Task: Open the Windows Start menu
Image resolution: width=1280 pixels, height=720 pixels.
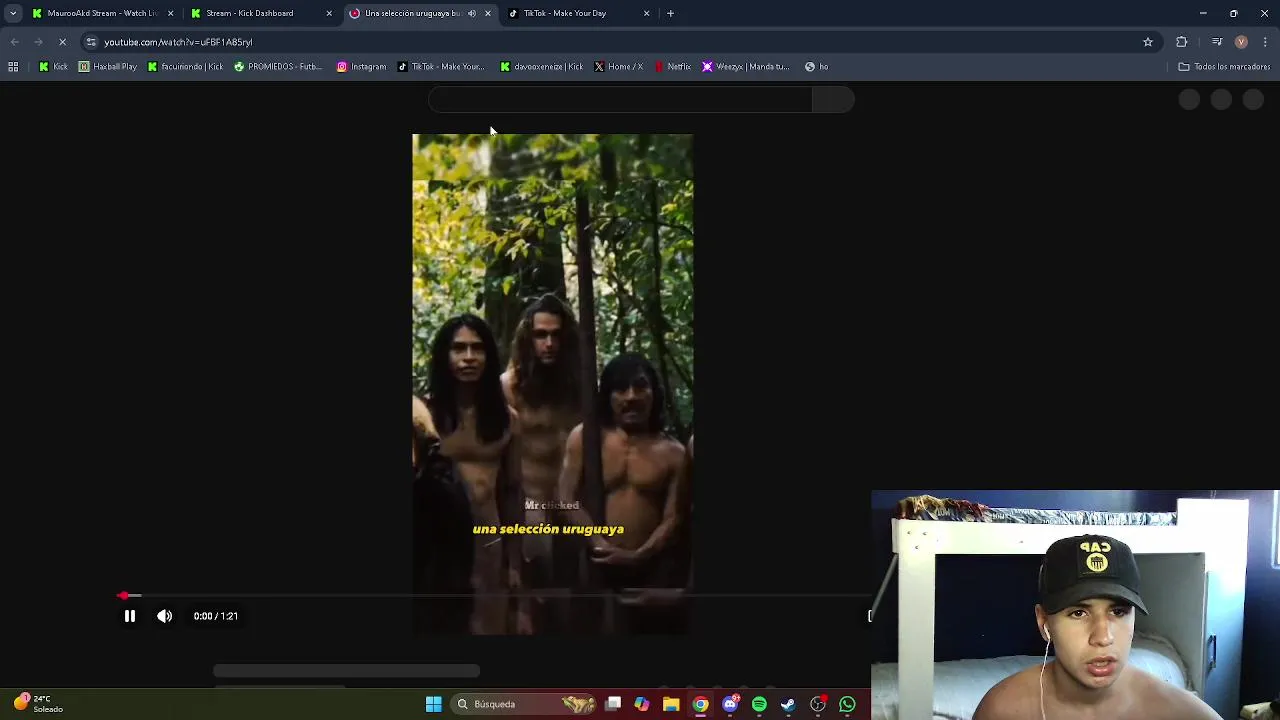Action: [x=433, y=704]
